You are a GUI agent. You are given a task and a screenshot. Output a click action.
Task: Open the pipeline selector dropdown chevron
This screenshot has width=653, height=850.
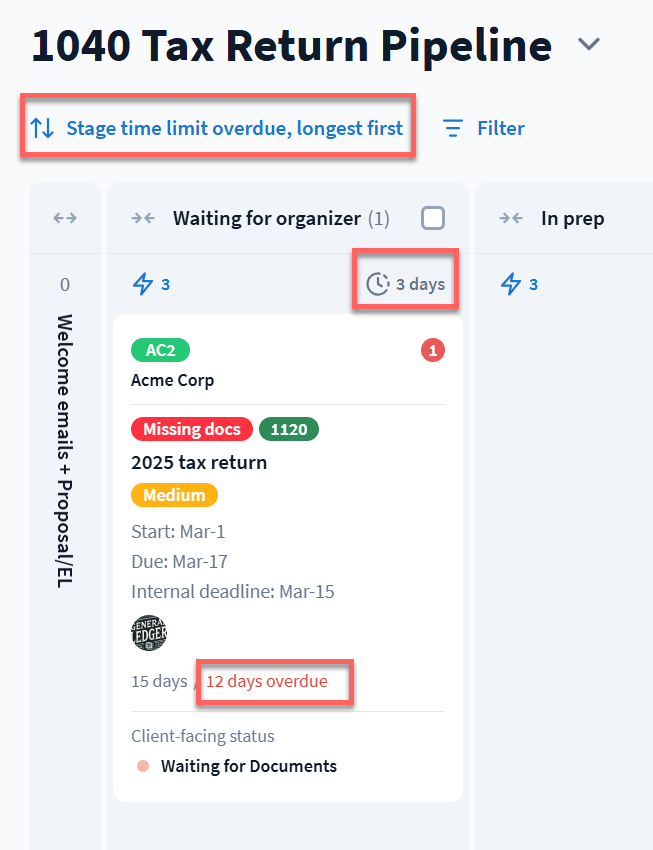tap(589, 46)
